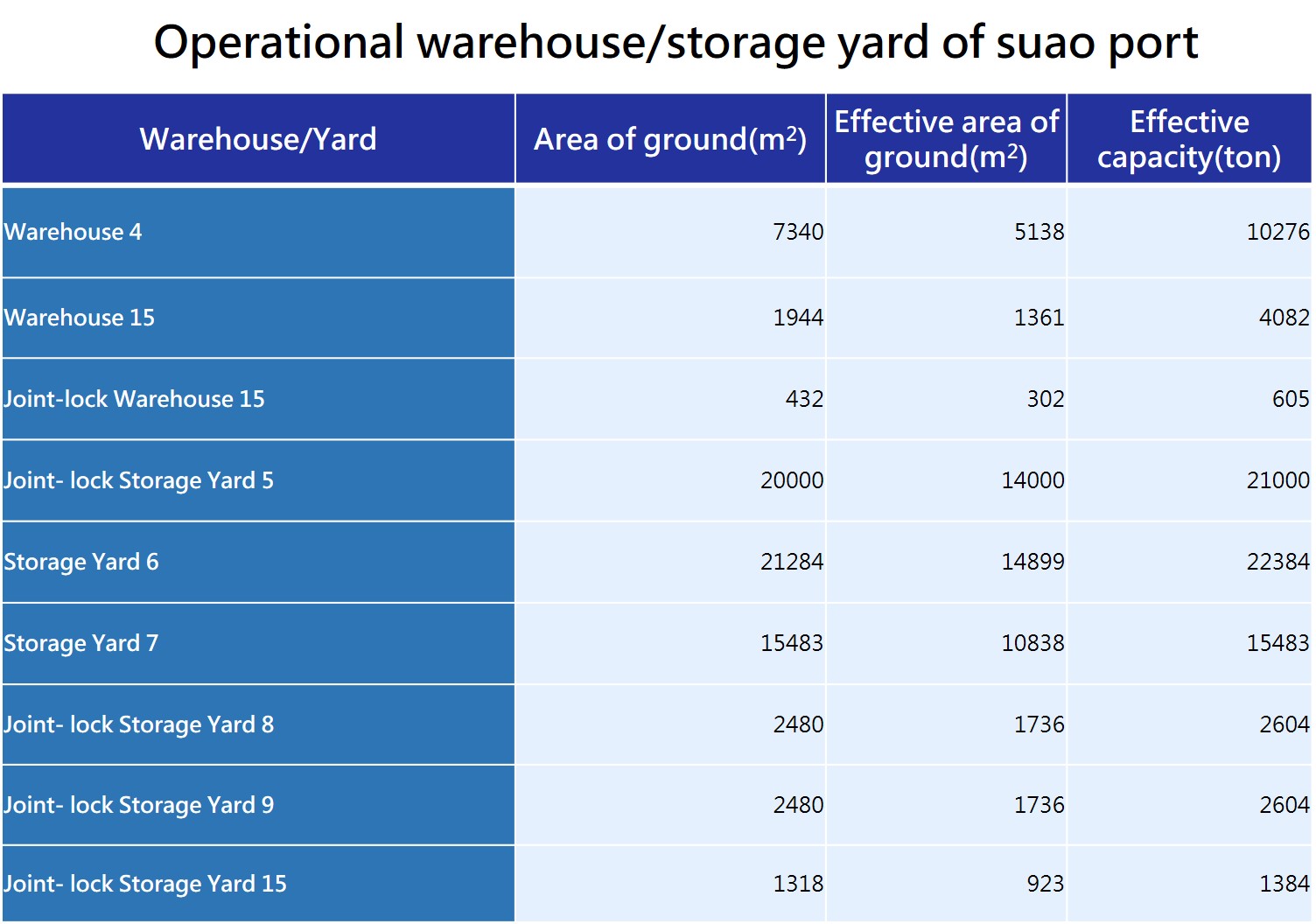Select the 'Area of ground(m²)' column header
This screenshot has width=1316, height=924.
click(670, 139)
